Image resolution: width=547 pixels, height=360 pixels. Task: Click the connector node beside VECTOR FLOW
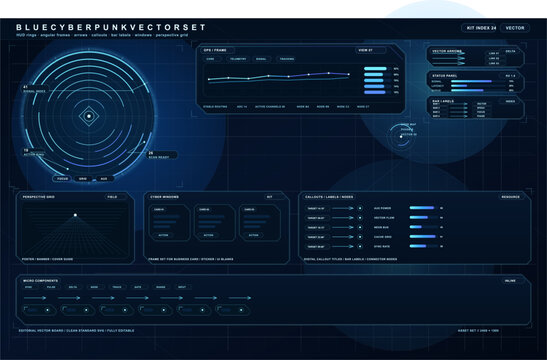(x=360, y=218)
